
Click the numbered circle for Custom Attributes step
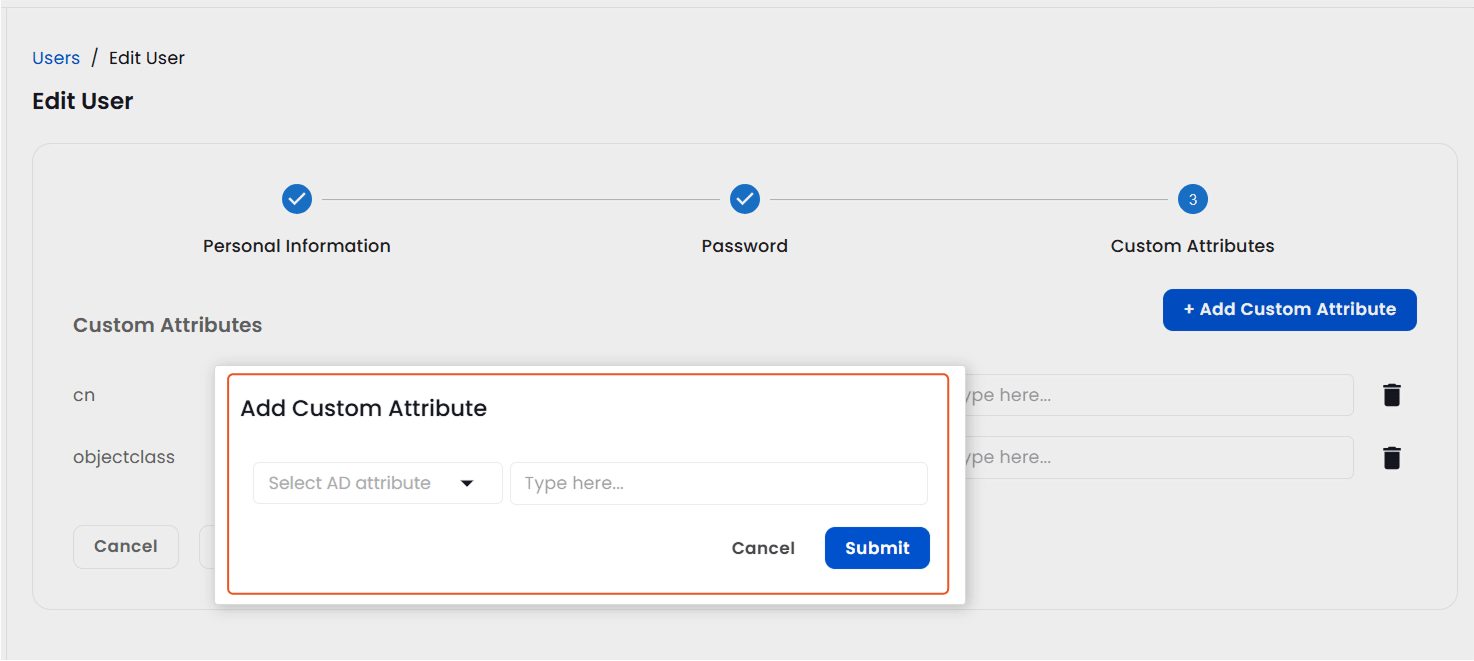pyautogui.click(x=1192, y=199)
